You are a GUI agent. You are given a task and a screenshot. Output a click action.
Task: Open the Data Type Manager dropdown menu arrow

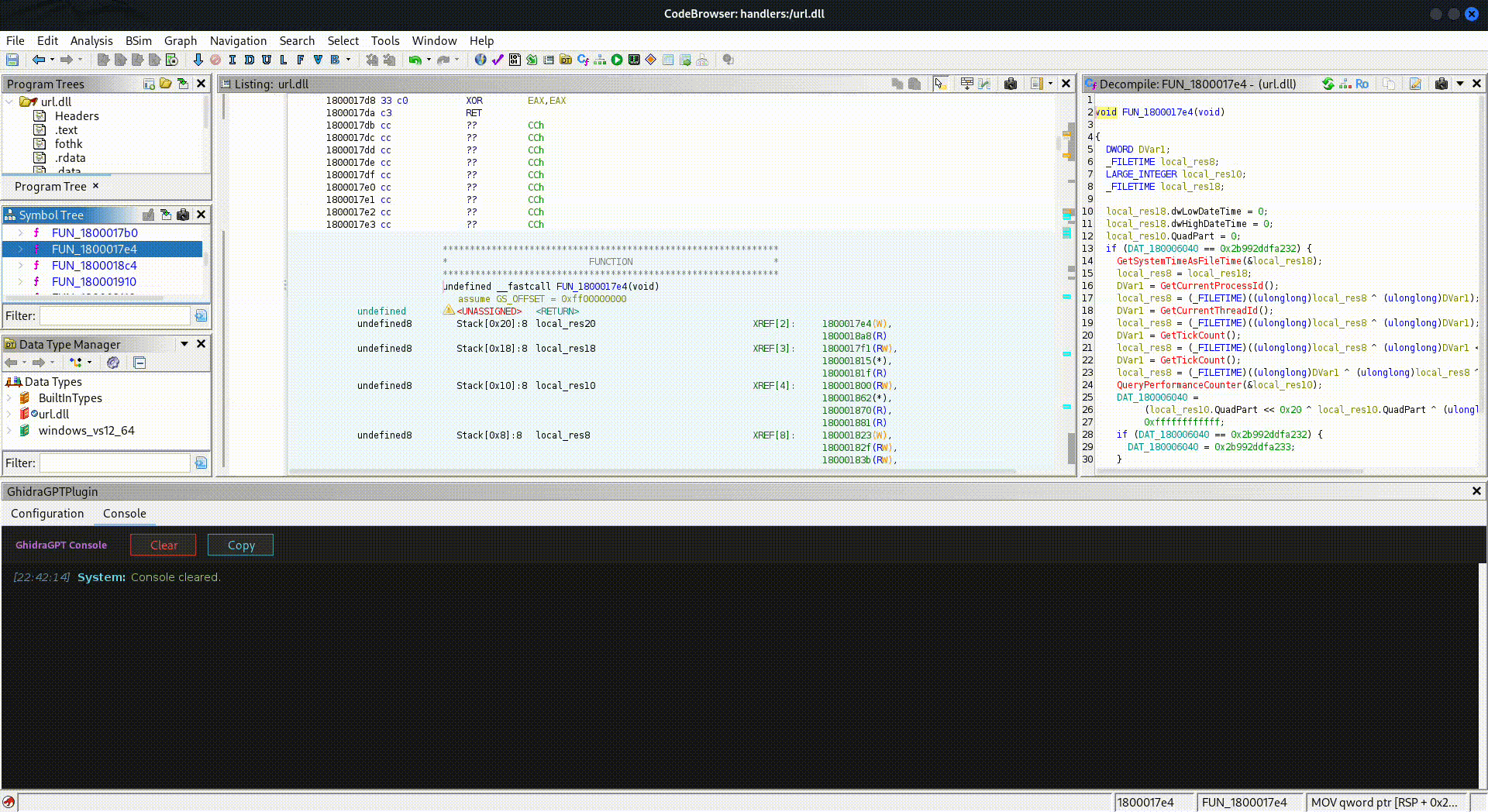coord(184,344)
